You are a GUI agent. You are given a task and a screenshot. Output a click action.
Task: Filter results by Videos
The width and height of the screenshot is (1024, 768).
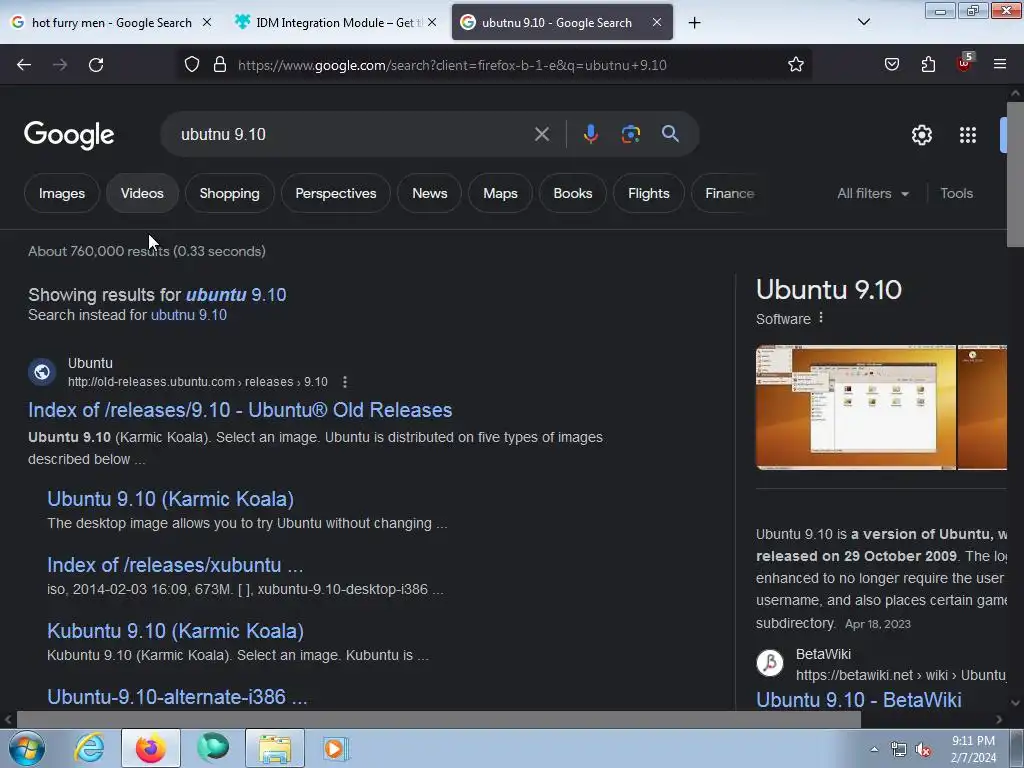coord(142,193)
